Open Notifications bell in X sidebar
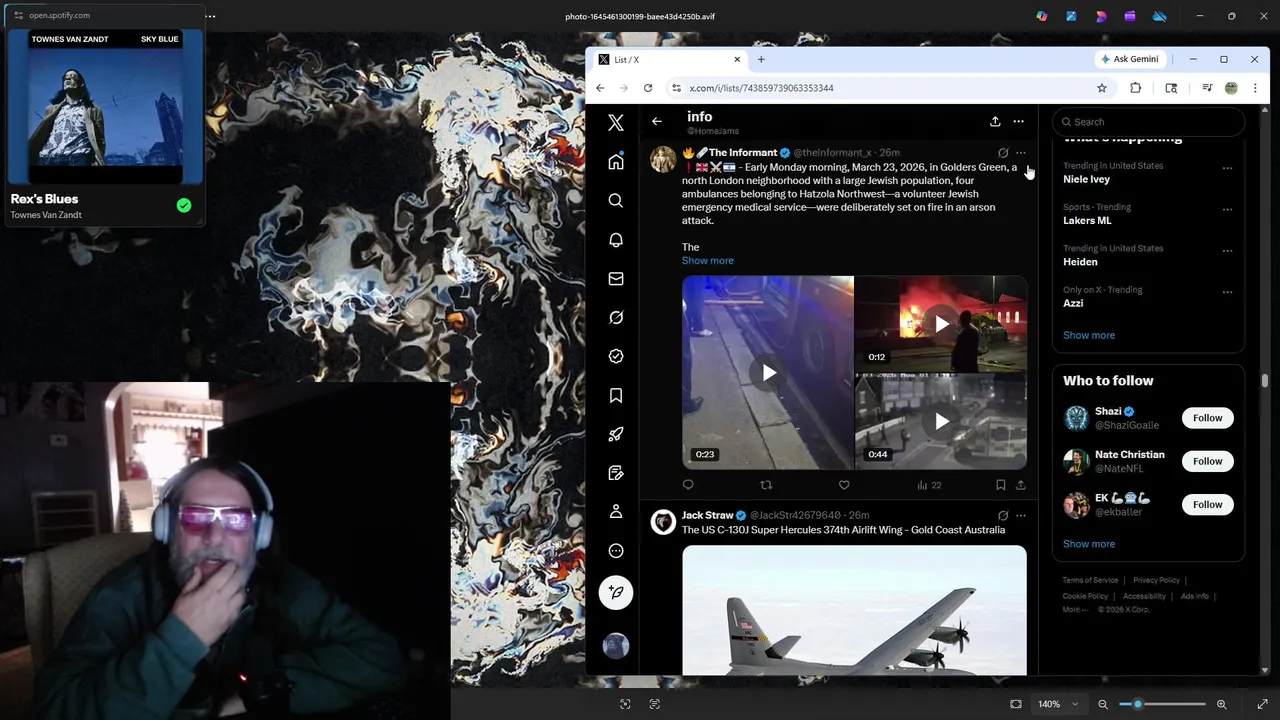This screenshot has width=1280, height=720. (x=616, y=240)
